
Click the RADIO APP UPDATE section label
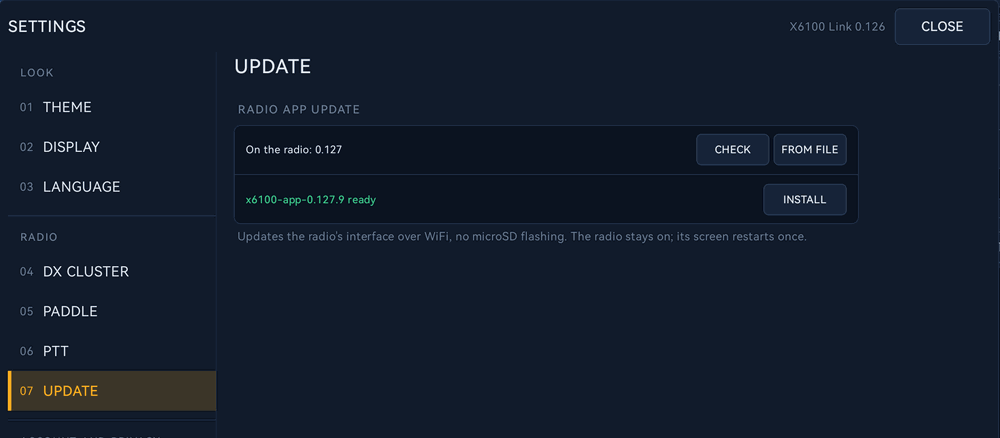(x=298, y=110)
